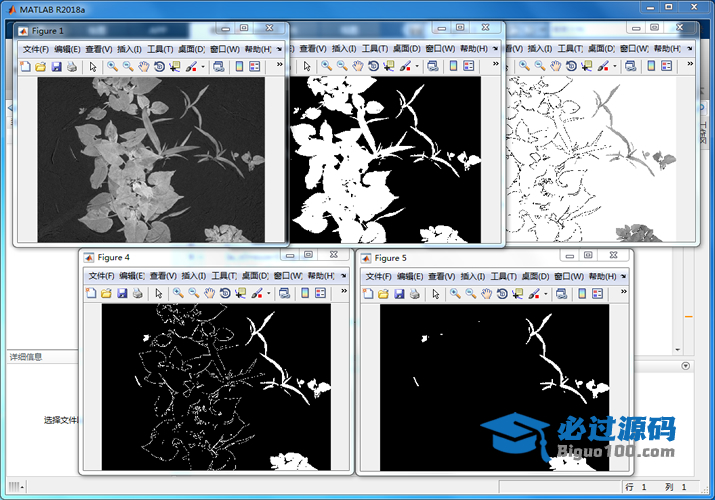Click Link Plot icon in Figure 4
This screenshot has width=715, height=500.
tap(285, 293)
